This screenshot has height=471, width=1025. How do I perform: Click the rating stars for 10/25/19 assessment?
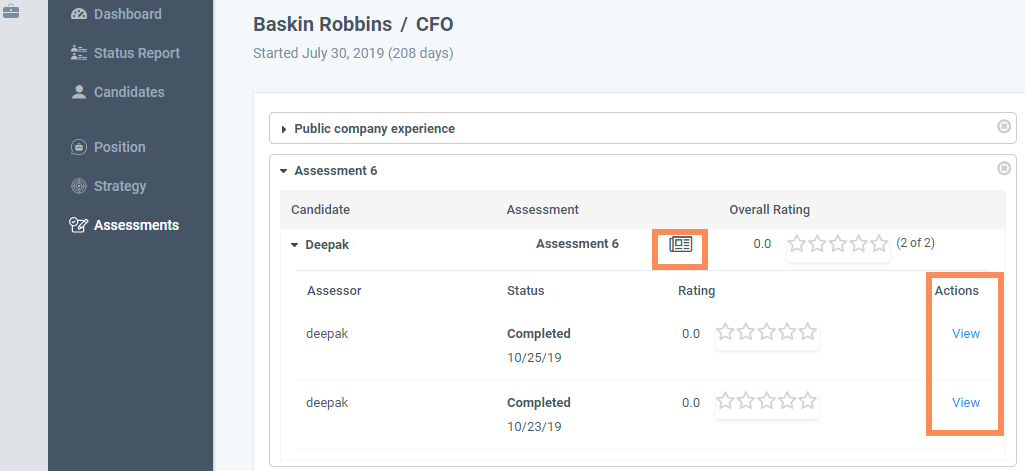tap(767, 333)
